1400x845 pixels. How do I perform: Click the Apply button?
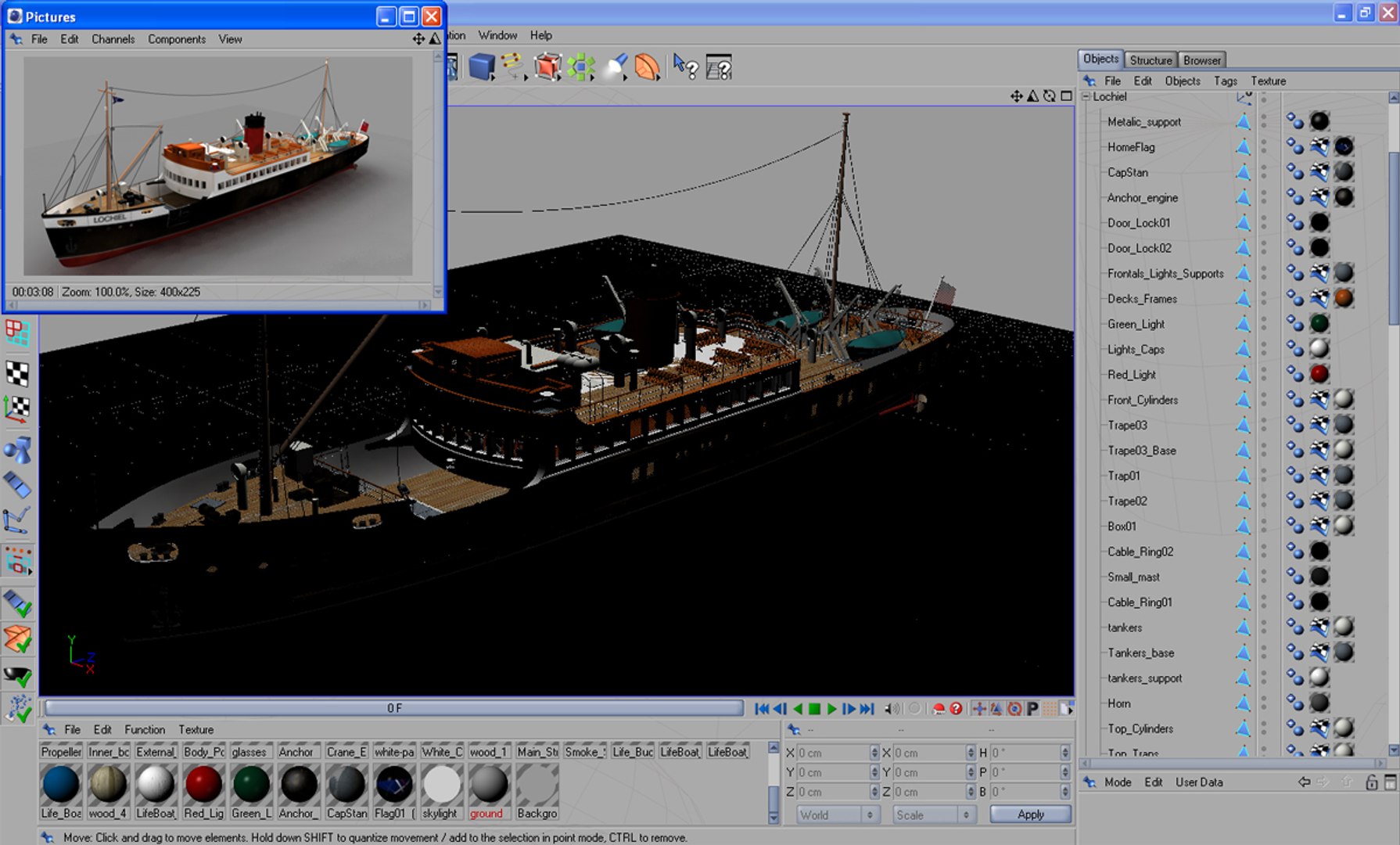pyautogui.click(x=1031, y=814)
